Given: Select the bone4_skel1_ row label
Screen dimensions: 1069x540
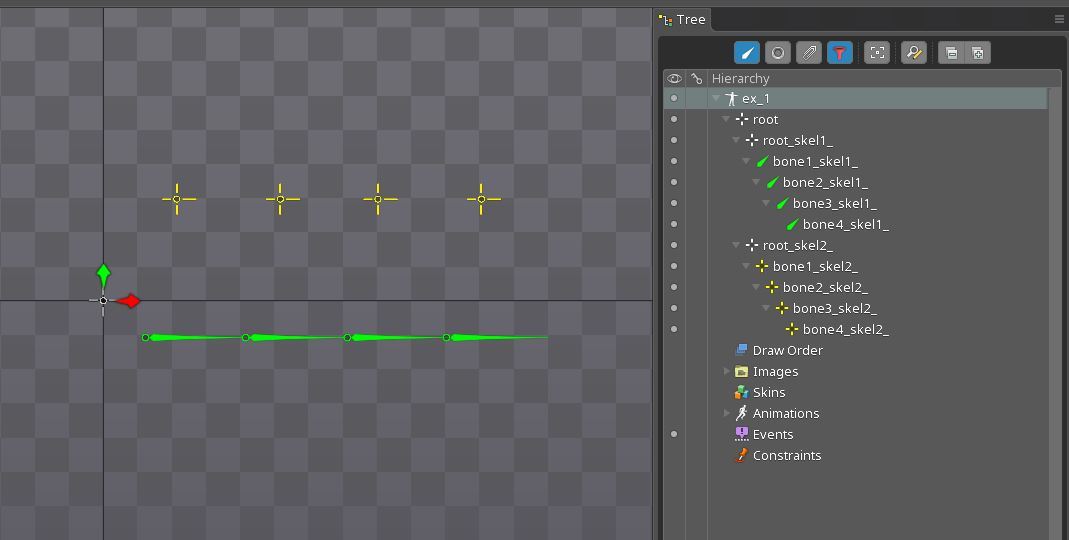Looking at the screenshot, I should pyautogui.click(x=845, y=225).
